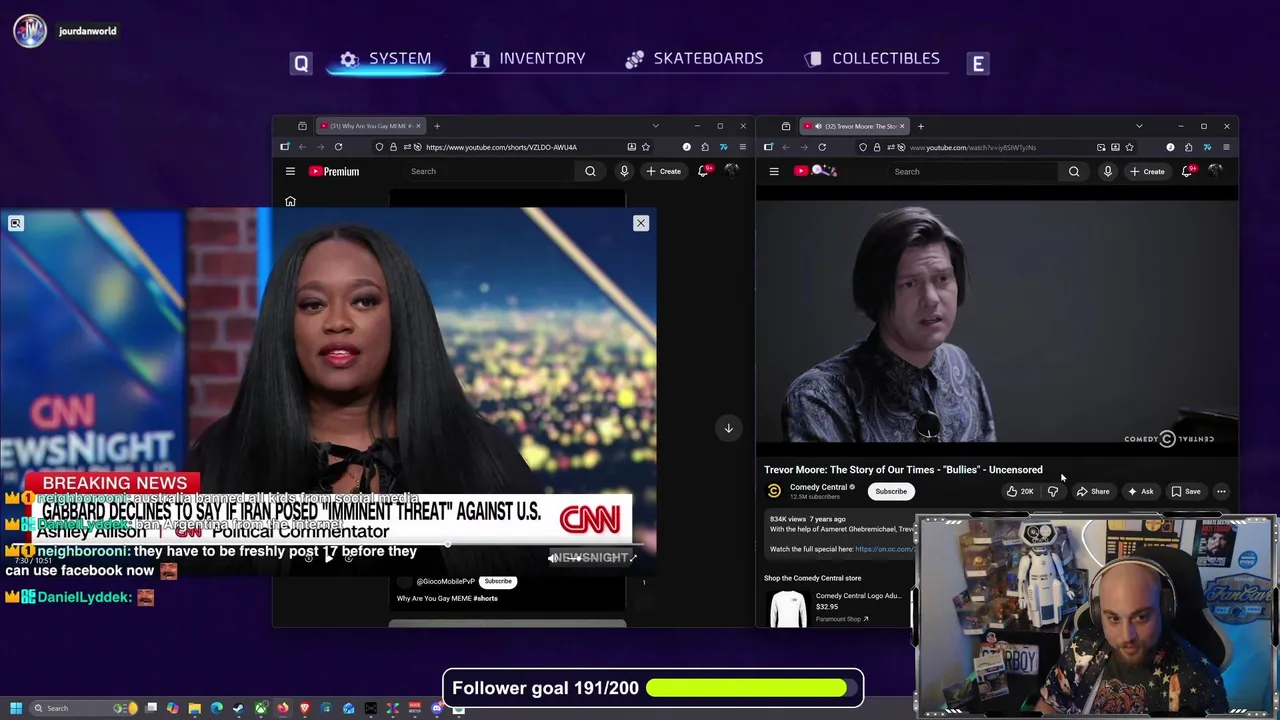Close the CNN overlay video with the X
Viewport: 1280px width, 720px height.
click(x=641, y=223)
